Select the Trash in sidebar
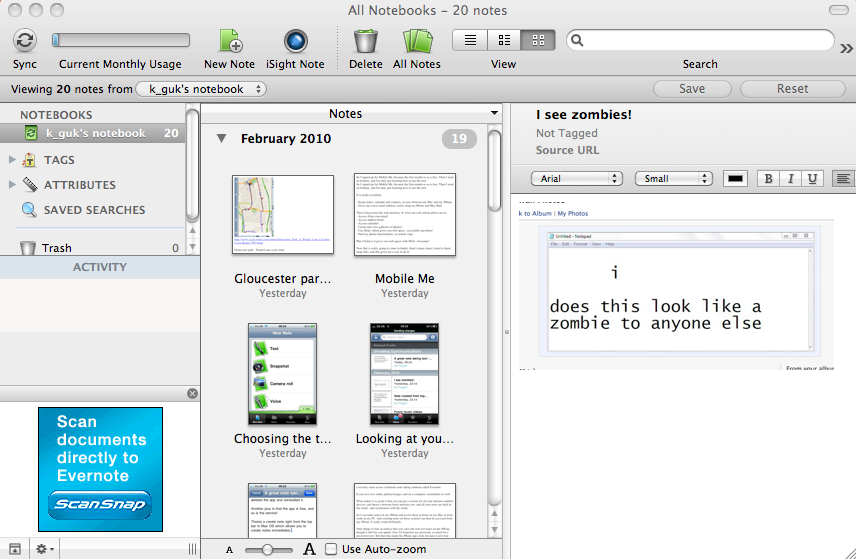Image resolution: width=856 pixels, height=559 pixels. [x=57, y=248]
